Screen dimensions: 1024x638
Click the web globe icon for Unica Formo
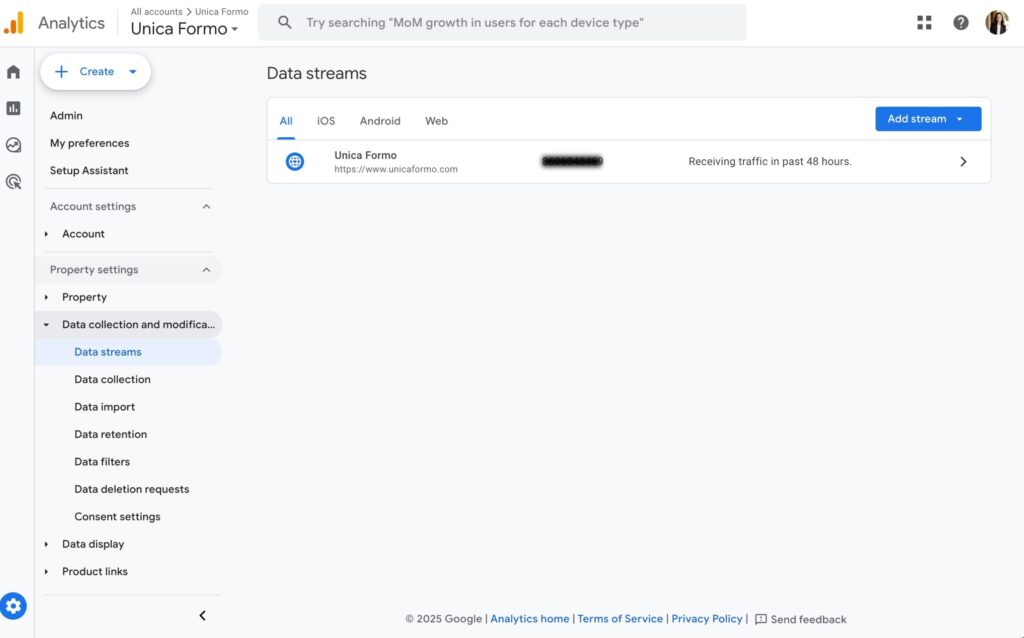pyautogui.click(x=295, y=161)
